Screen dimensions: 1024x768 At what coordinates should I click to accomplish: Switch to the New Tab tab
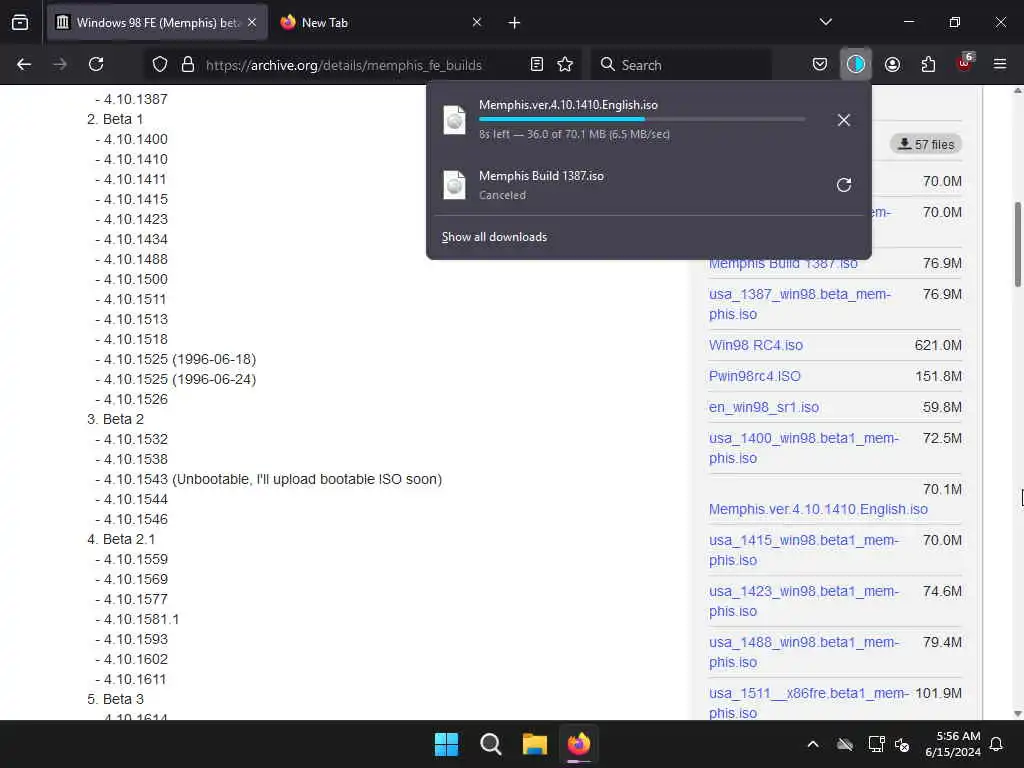point(381,23)
